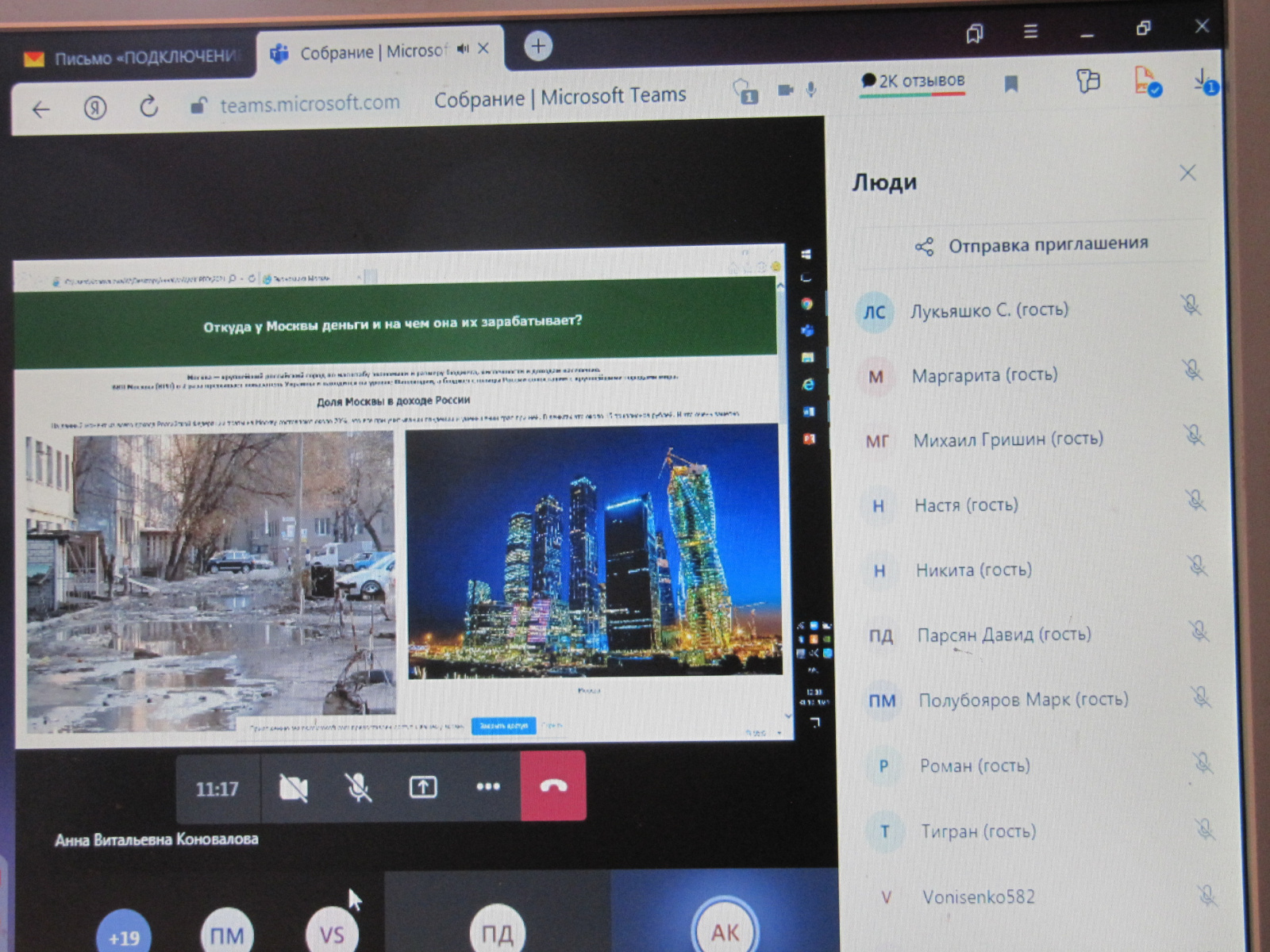
Task: Go back to previous page
Action: (40, 109)
